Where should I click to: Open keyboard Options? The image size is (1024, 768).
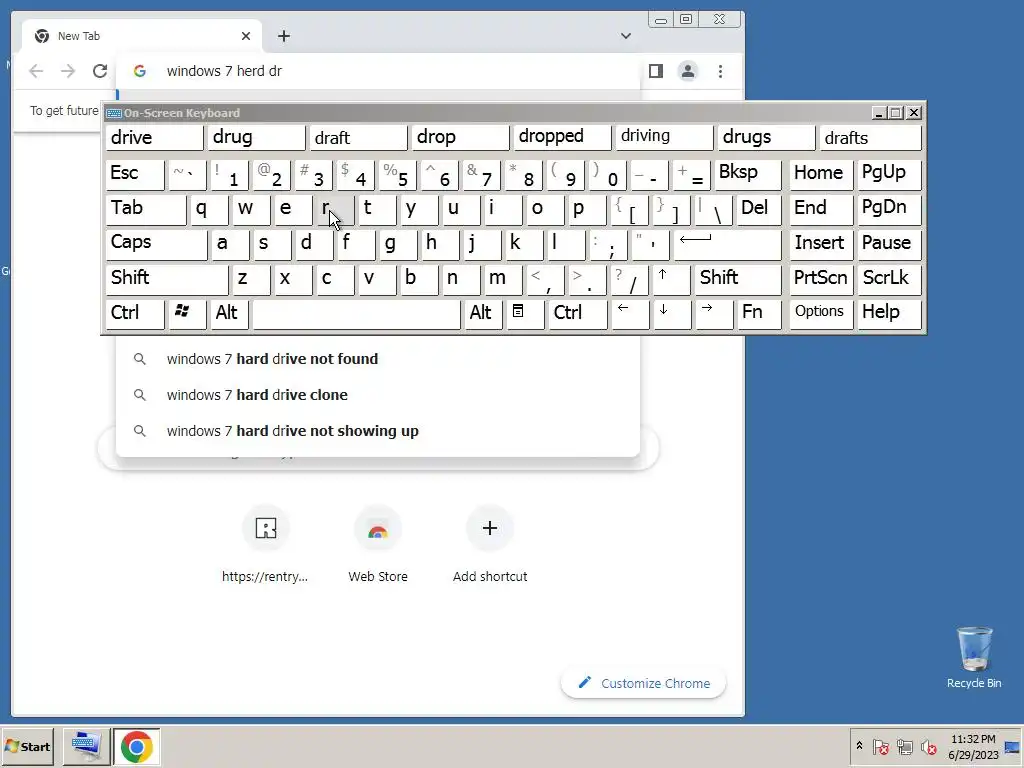(x=821, y=313)
